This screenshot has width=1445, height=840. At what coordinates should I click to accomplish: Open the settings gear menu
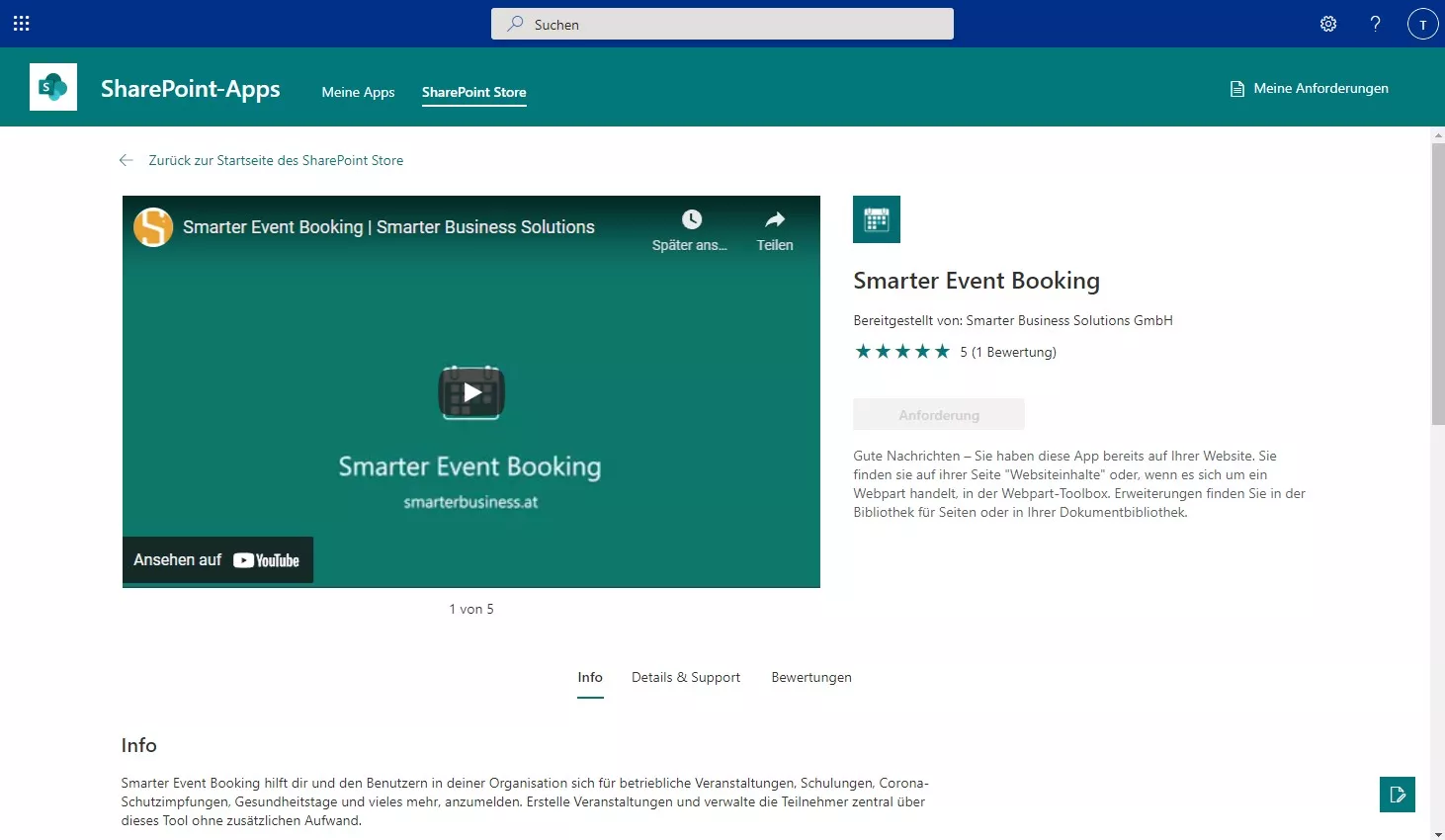click(x=1328, y=23)
